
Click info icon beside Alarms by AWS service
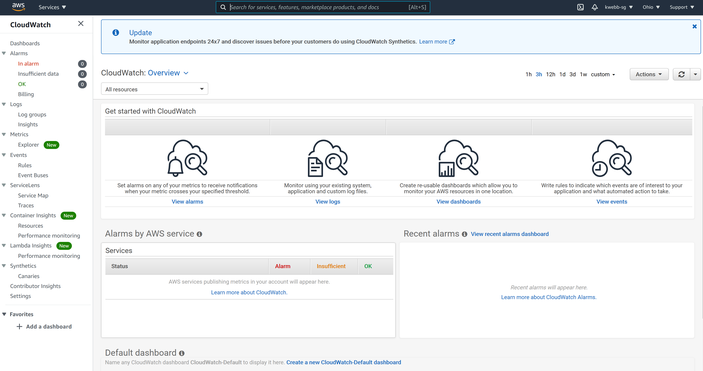[199, 234]
